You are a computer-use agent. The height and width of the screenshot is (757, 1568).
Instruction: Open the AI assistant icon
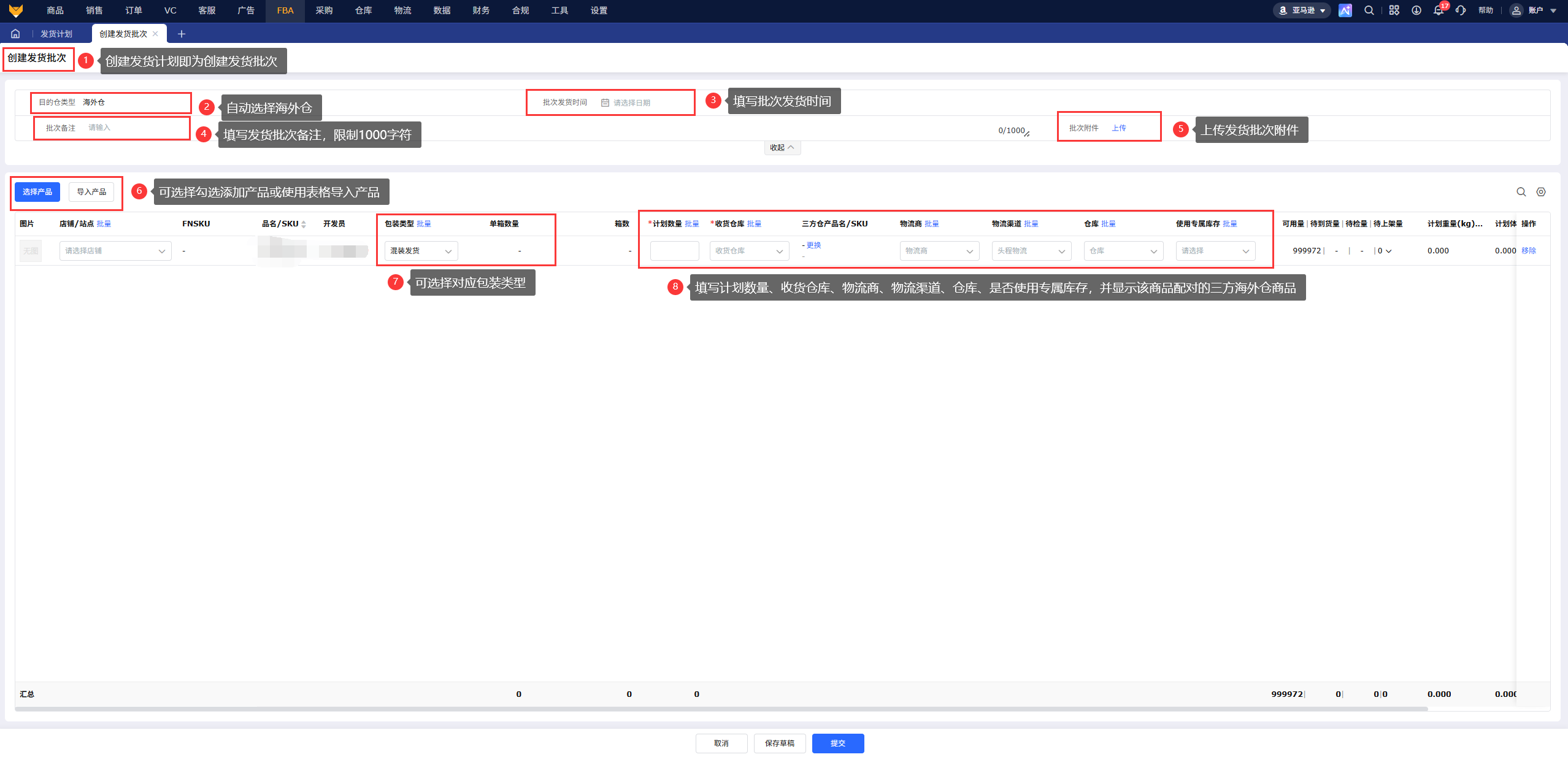[x=1345, y=10]
